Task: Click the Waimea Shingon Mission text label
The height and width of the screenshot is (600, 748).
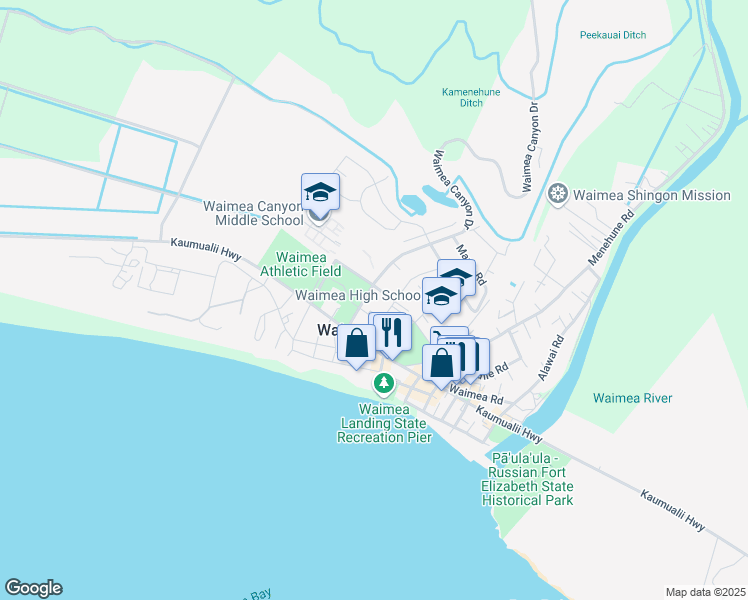Action: 652,195
